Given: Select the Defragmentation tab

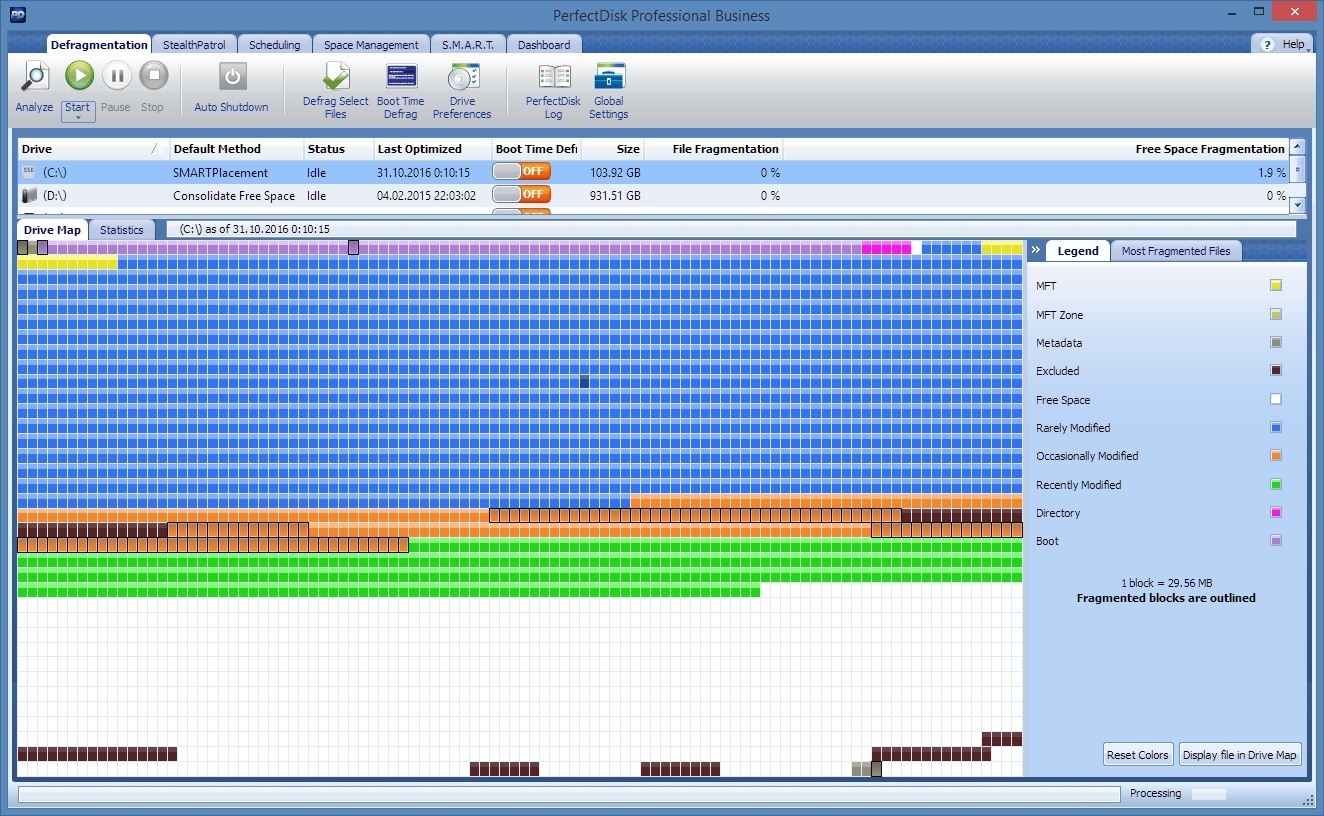Looking at the screenshot, I should point(99,44).
